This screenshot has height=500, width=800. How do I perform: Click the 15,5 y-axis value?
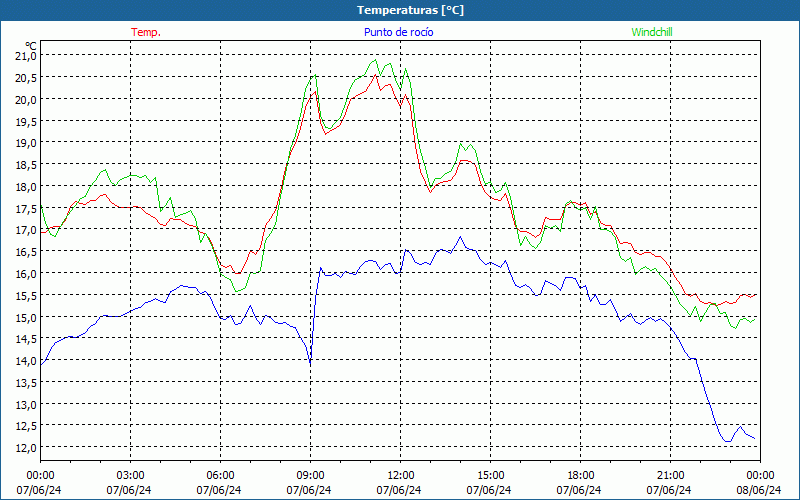27,295
